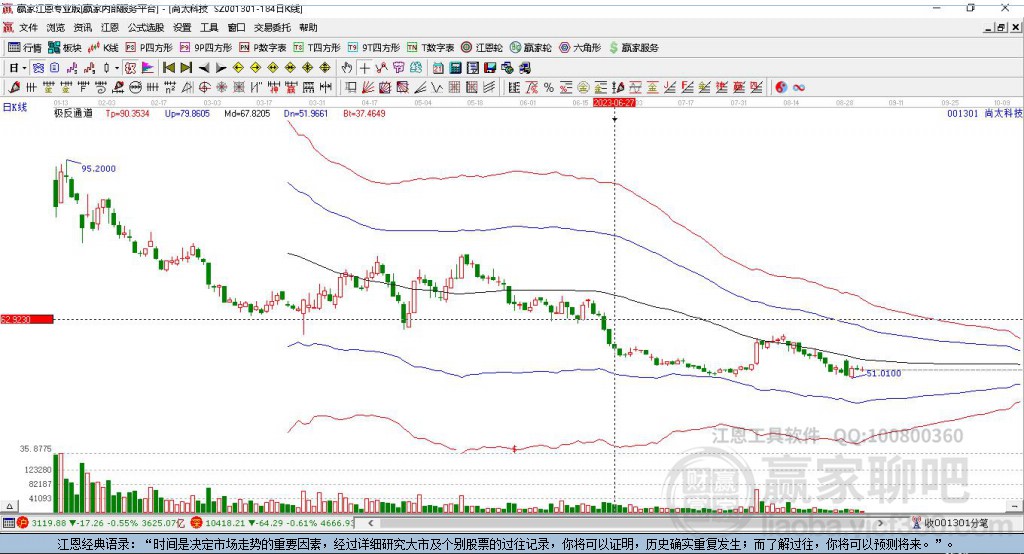Open the 板块 sectors view
Viewport: 1024px width, 554px height.
click(65, 48)
